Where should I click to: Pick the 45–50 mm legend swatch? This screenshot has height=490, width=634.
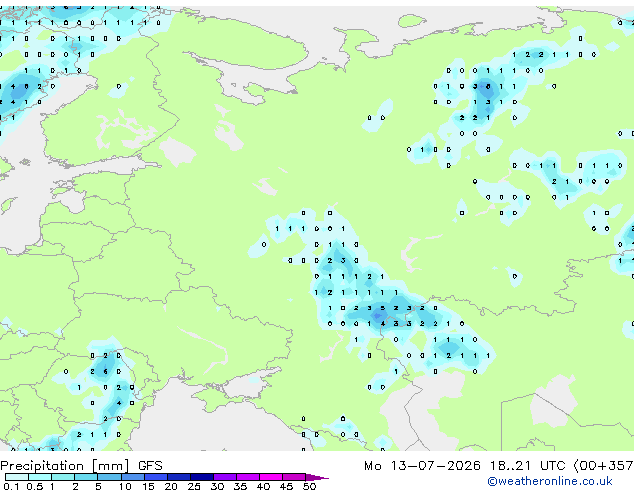(x=294, y=477)
